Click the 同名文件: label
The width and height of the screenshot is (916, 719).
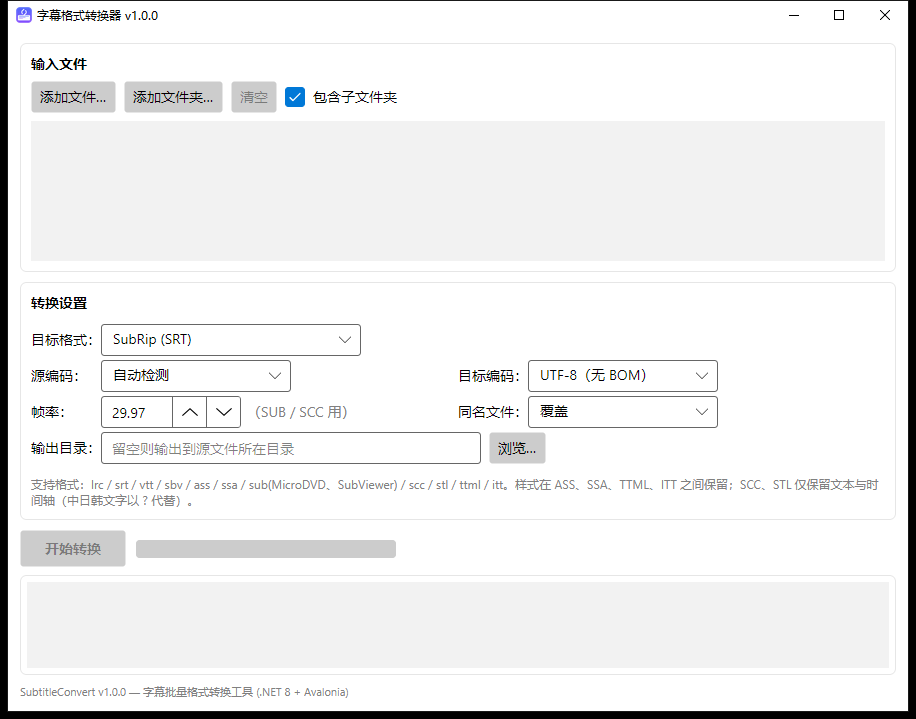tap(488, 412)
